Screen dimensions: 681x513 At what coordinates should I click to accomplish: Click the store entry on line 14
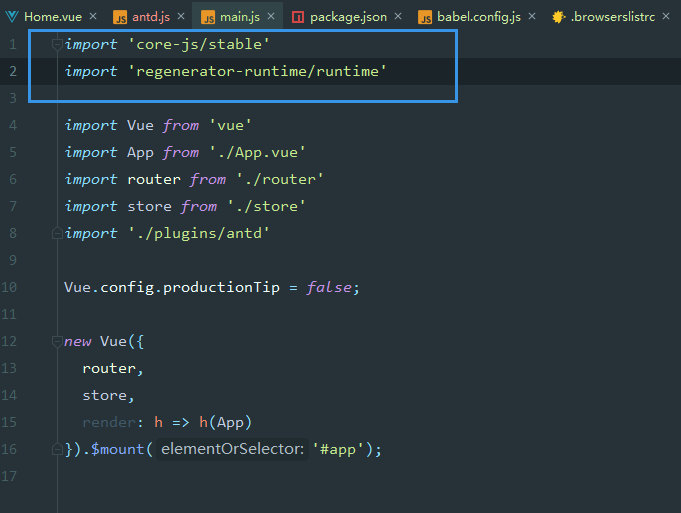pyautogui.click(x=105, y=395)
